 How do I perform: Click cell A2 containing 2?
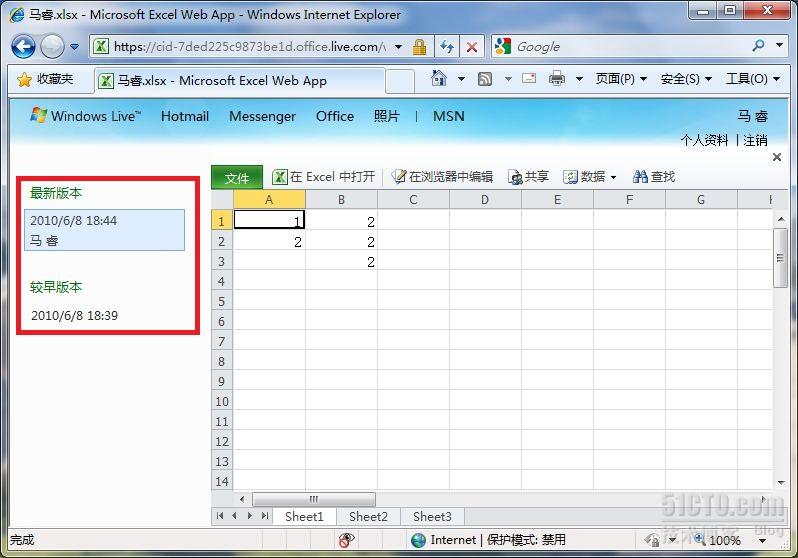(x=269, y=241)
